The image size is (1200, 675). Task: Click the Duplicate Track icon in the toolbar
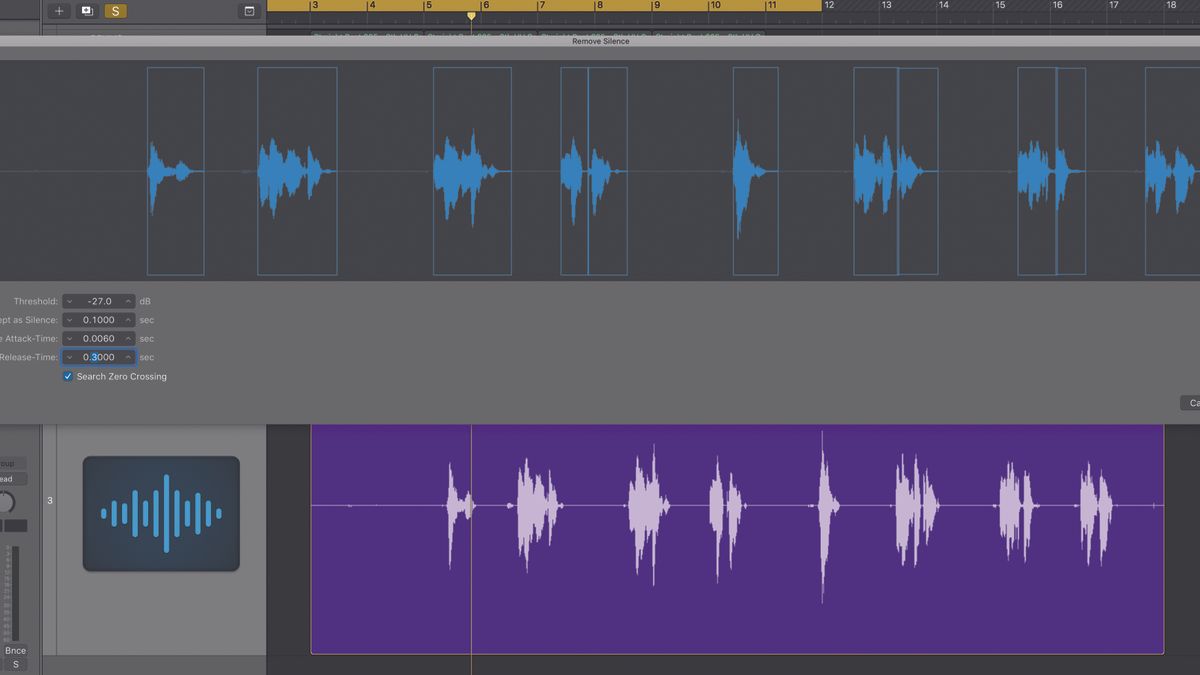pos(87,11)
